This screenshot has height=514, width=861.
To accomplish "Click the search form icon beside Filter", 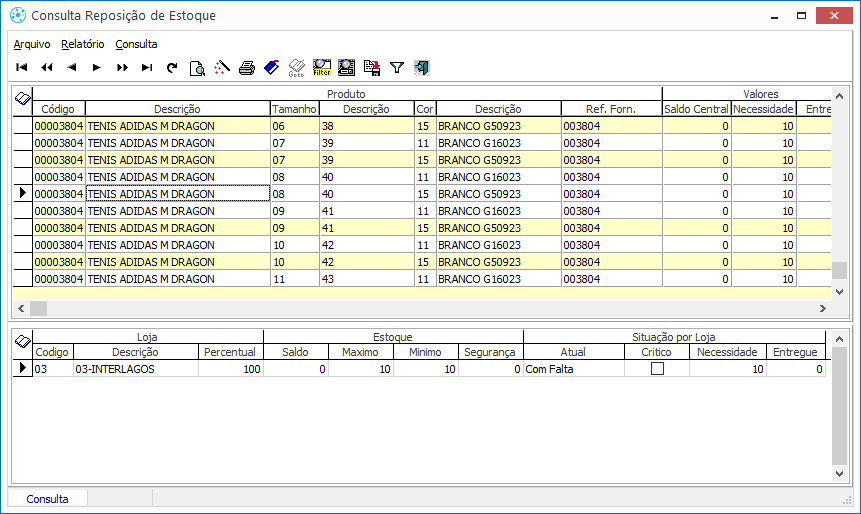I will [x=346, y=68].
